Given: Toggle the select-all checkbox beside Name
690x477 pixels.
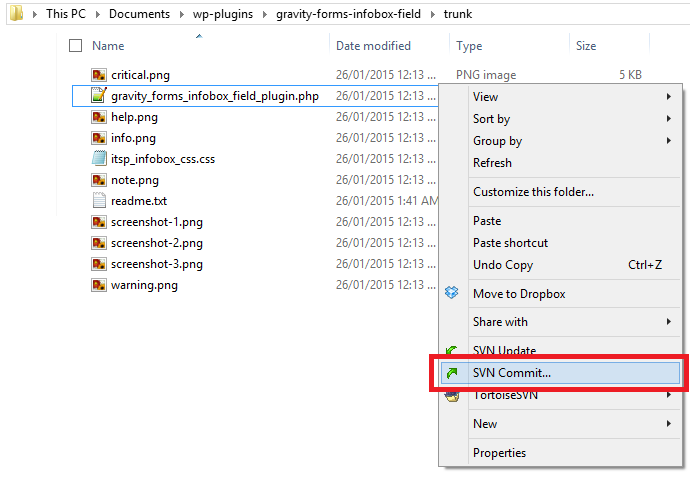Looking at the screenshot, I should pyautogui.click(x=76, y=46).
